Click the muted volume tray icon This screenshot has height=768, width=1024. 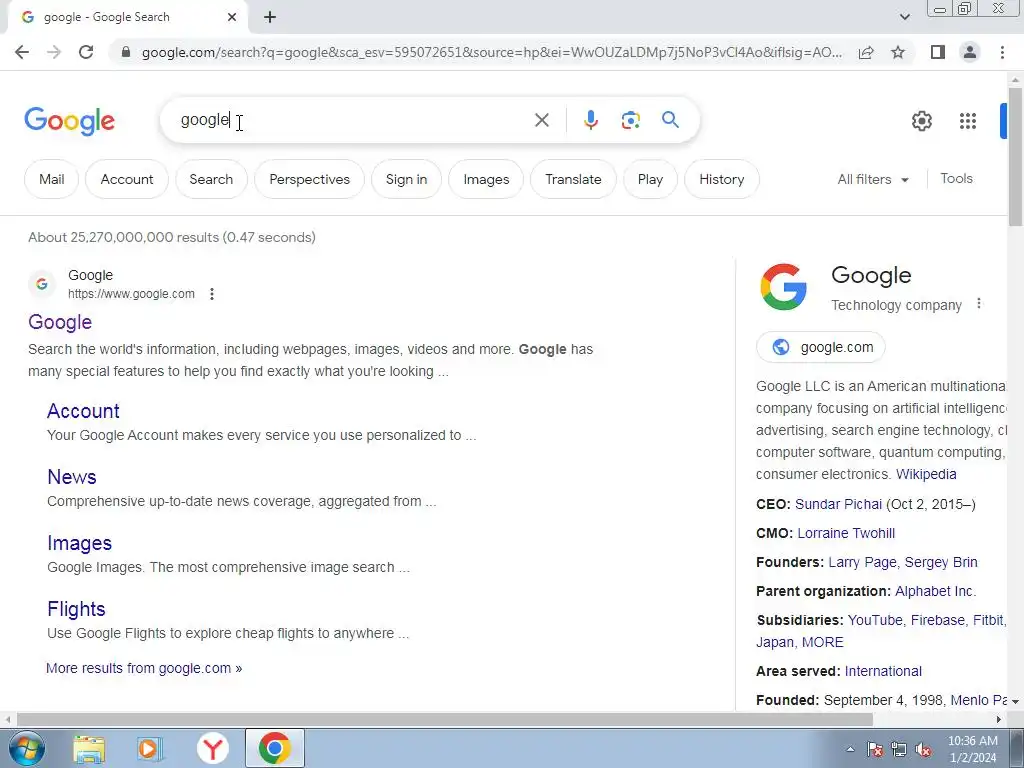(923, 750)
